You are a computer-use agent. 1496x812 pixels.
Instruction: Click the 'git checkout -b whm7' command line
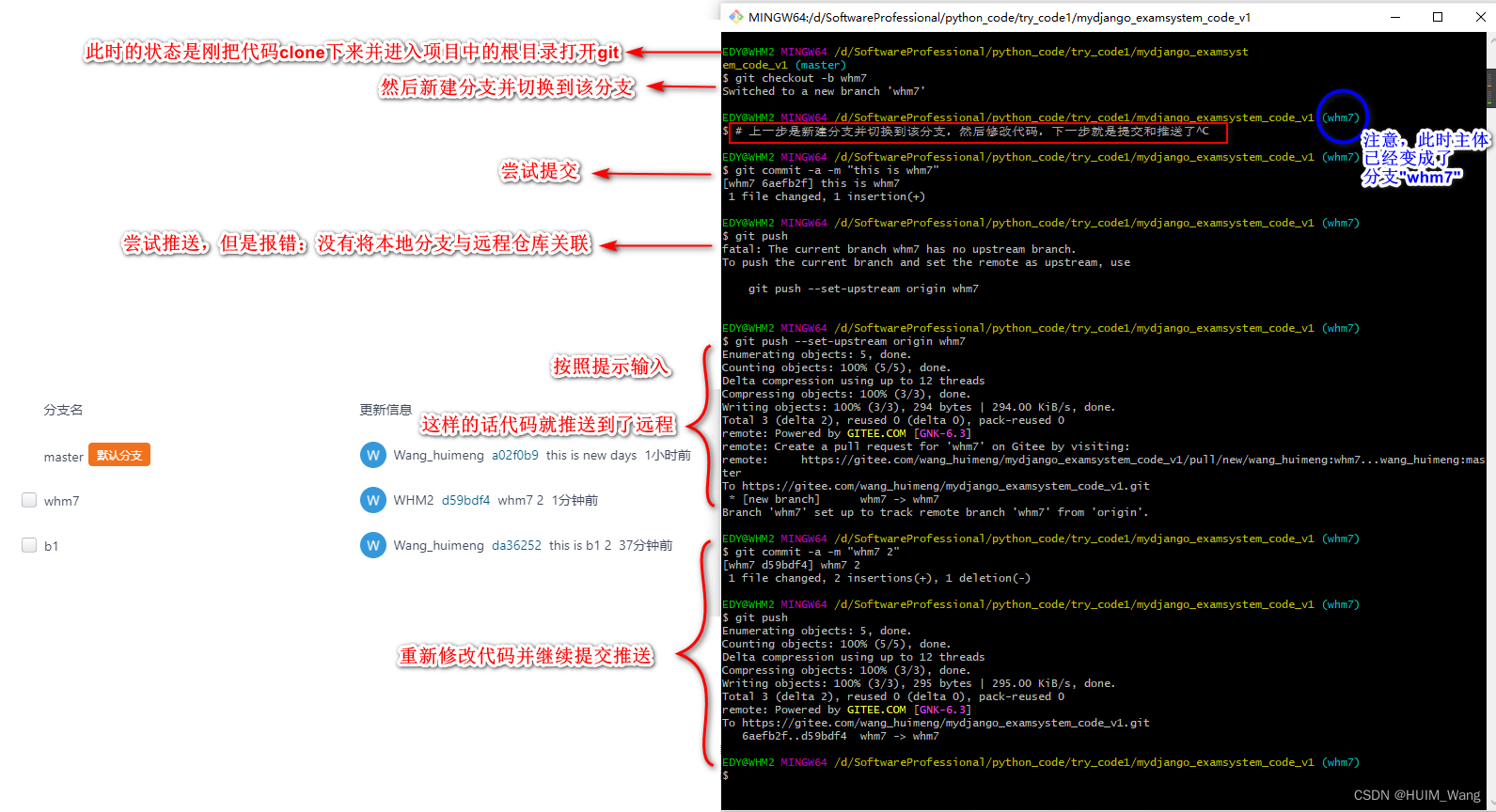coord(795,78)
